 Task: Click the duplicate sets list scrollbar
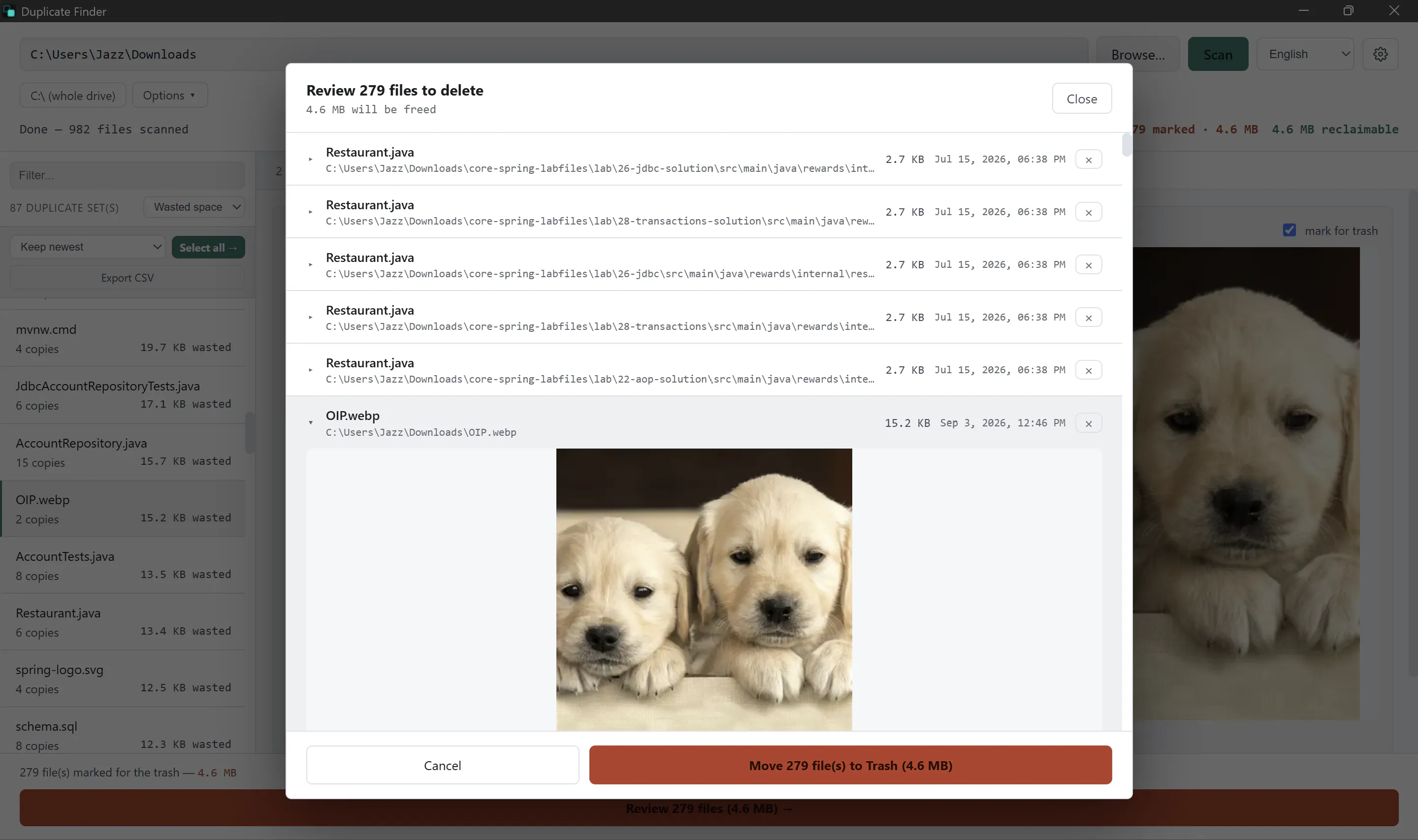point(250,433)
